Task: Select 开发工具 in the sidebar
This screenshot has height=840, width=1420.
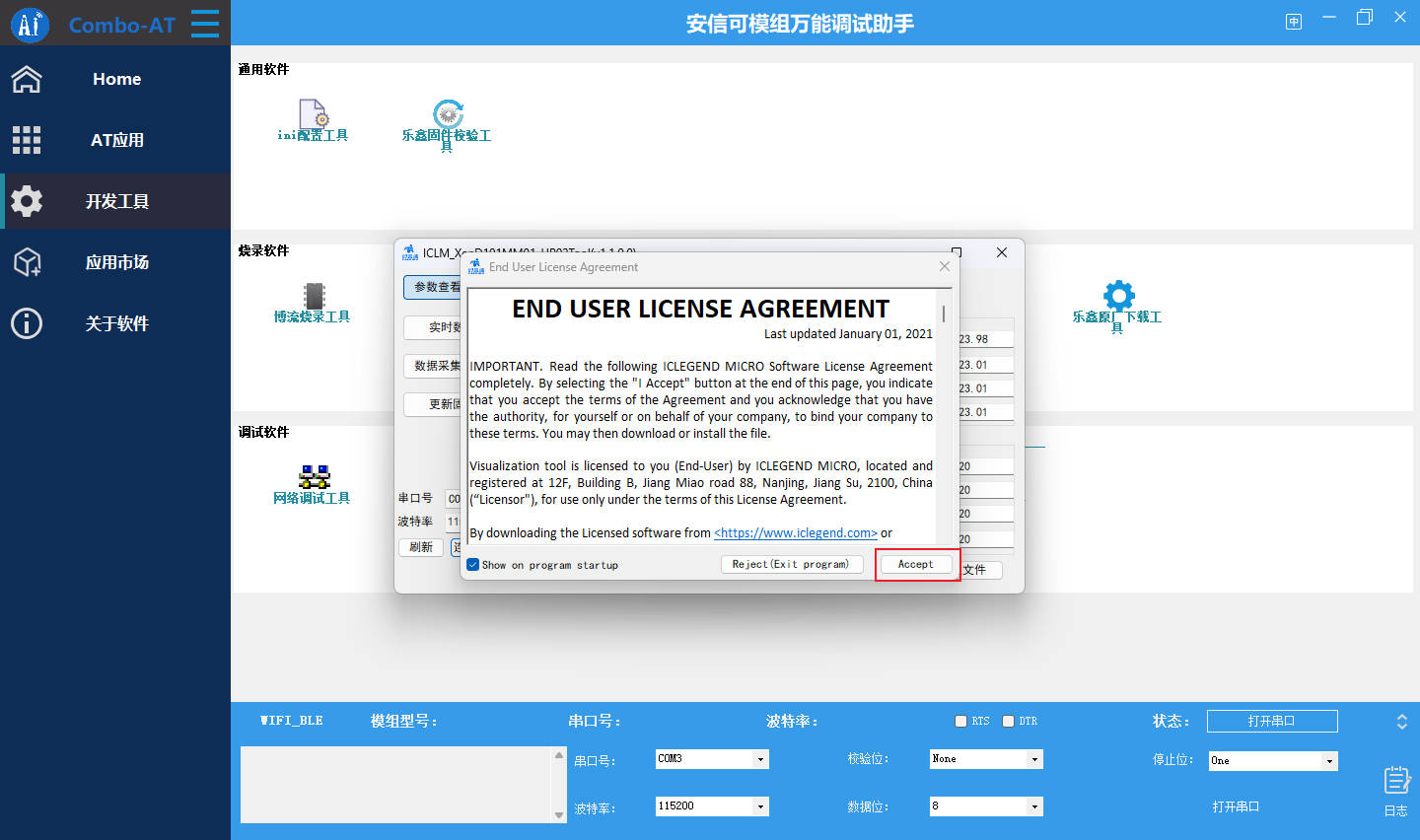Action: point(115,201)
